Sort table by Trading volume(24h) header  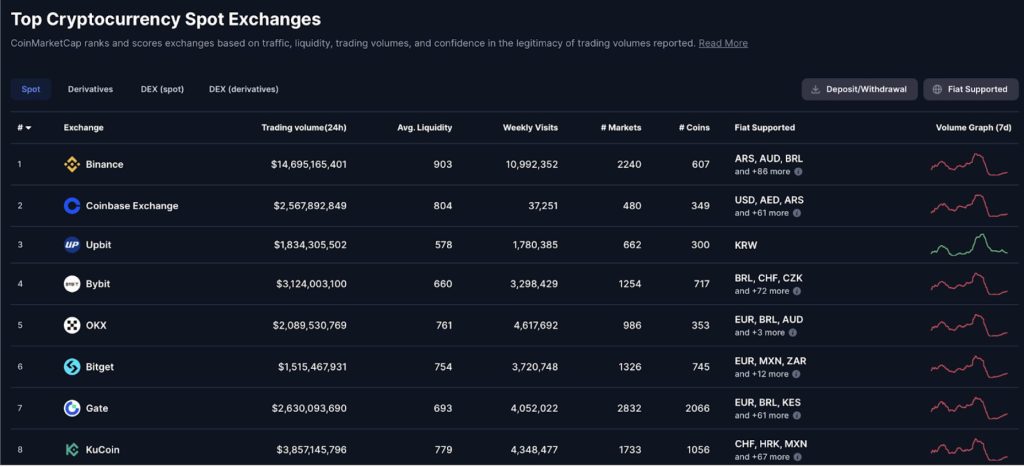303,128
